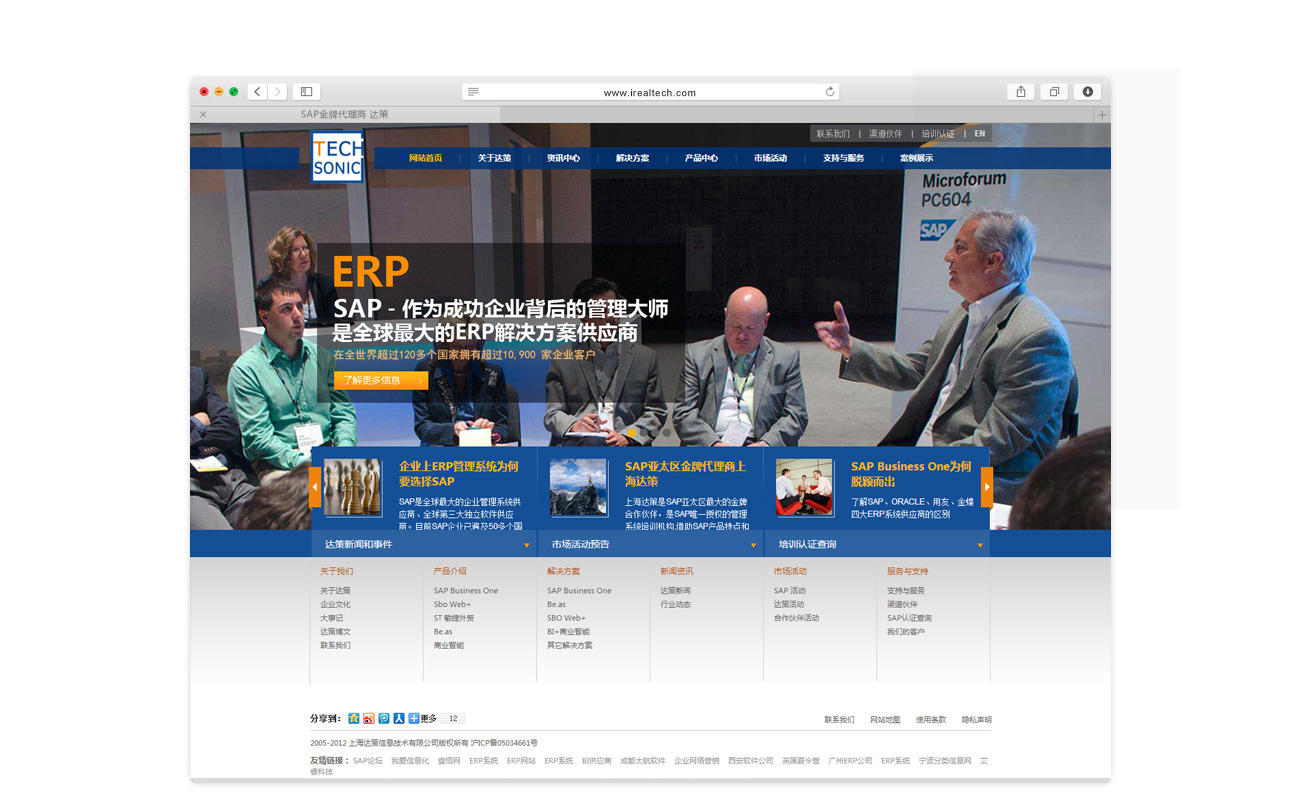This screenshot has width=1300, height=800.
Task: Open the Reader view icon in address bar
Action: pos(473,92)
